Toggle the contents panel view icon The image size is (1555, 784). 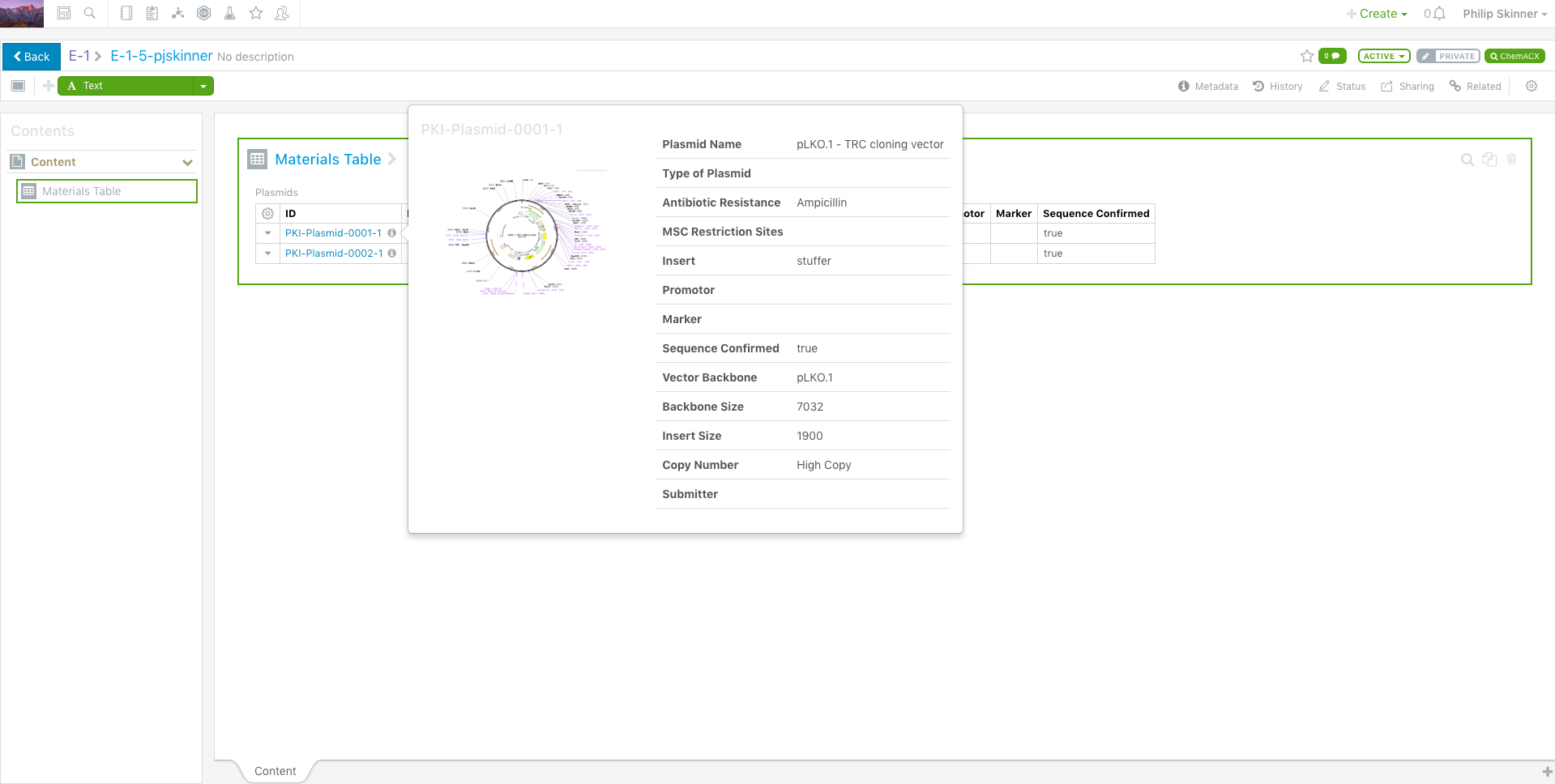tap(19, 86)
